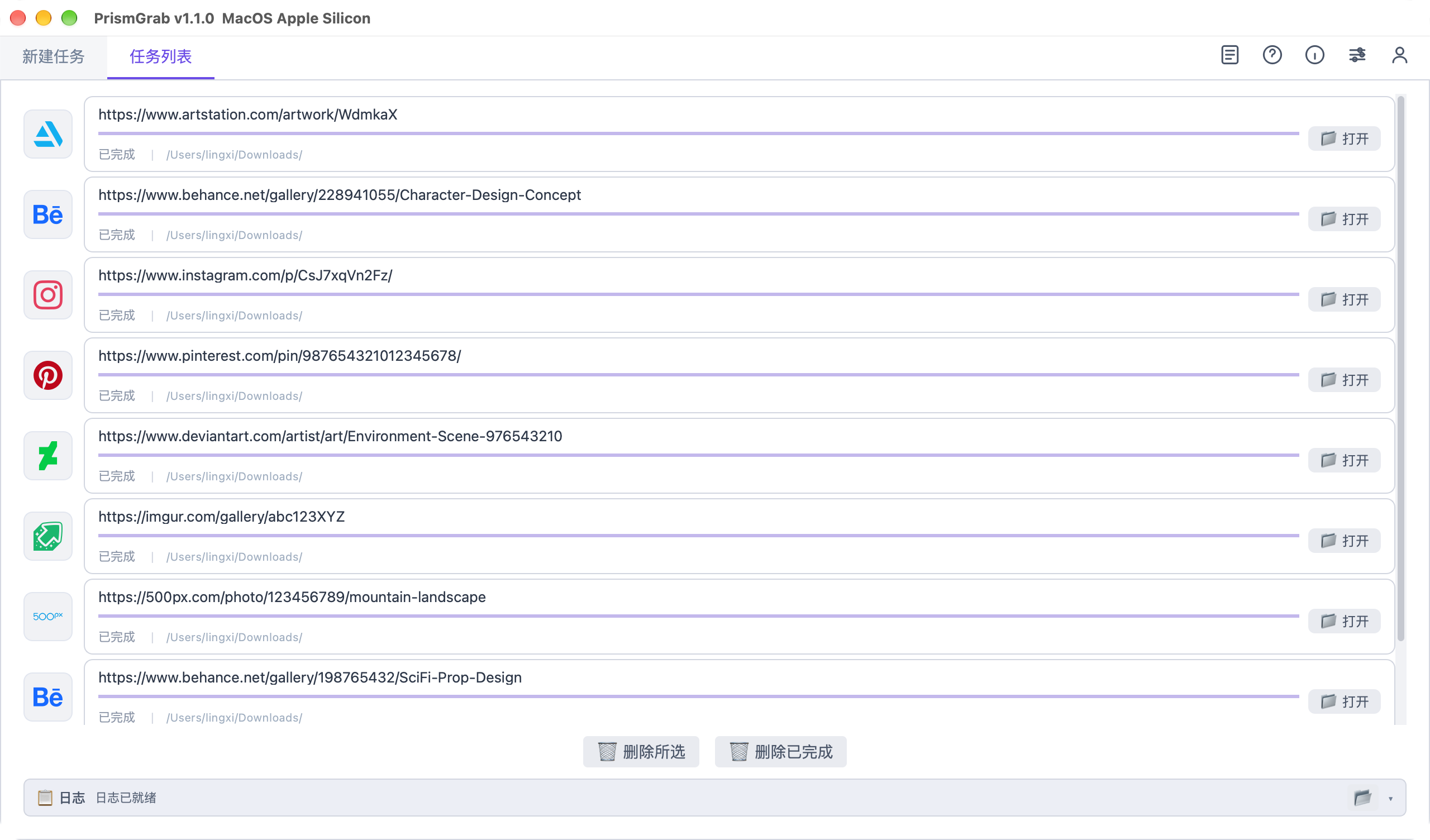1430x840 pixels.
Task: Click the Pinterest site icon
Action: click(47, 376)
